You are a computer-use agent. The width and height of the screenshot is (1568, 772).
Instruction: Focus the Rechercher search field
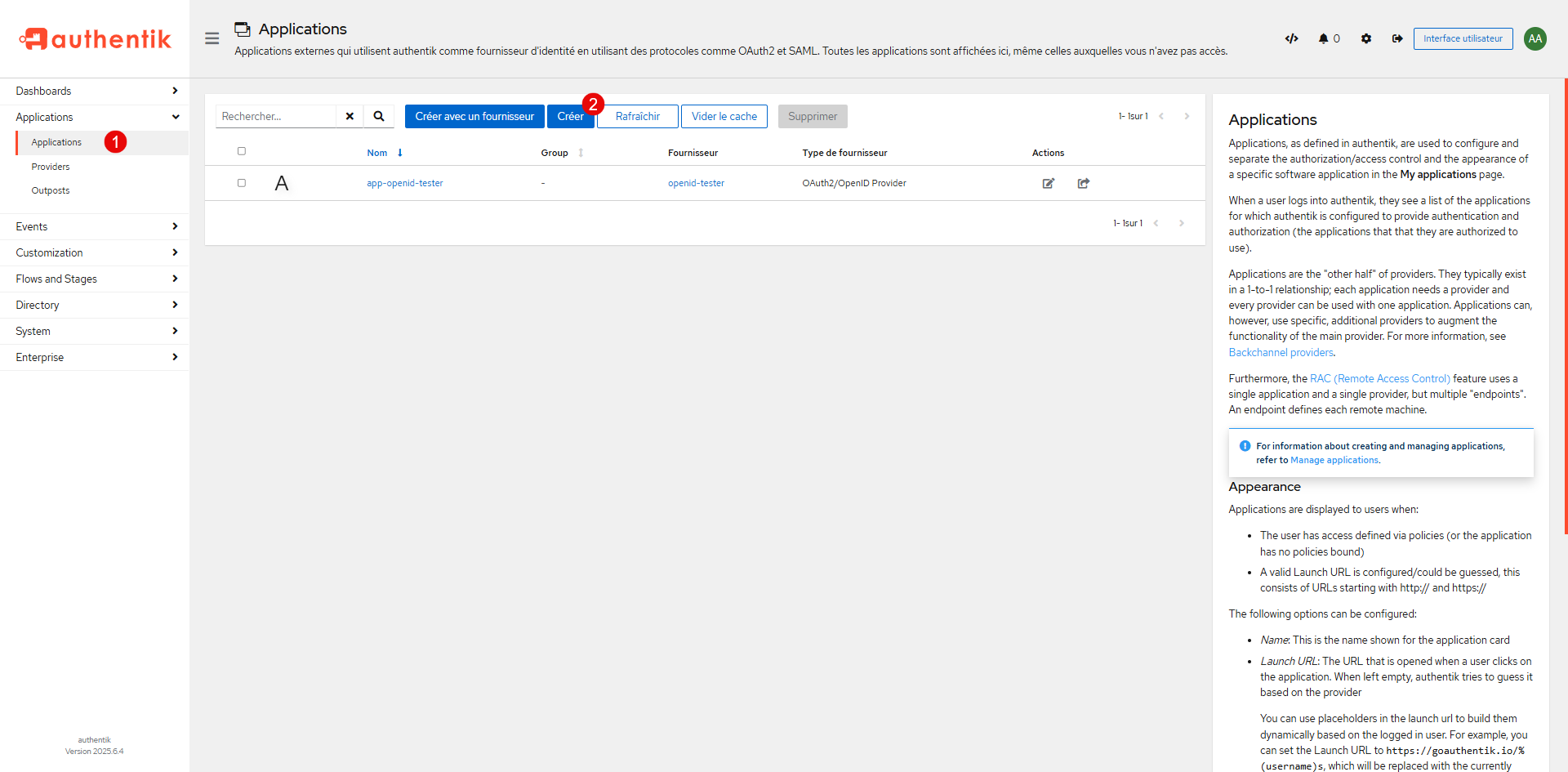[276, 116]
